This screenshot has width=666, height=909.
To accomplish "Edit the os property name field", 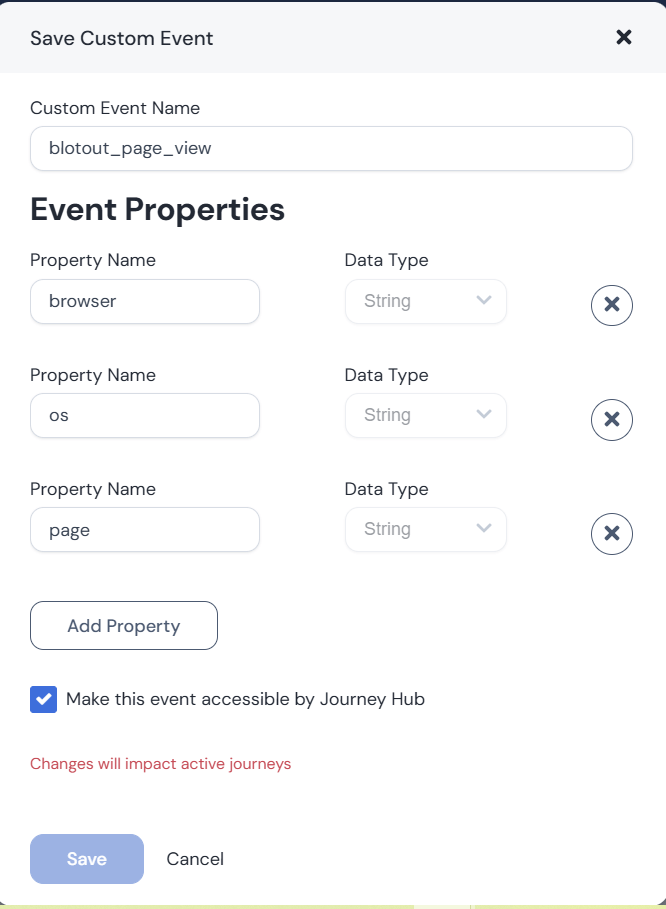I will point(145,415).
